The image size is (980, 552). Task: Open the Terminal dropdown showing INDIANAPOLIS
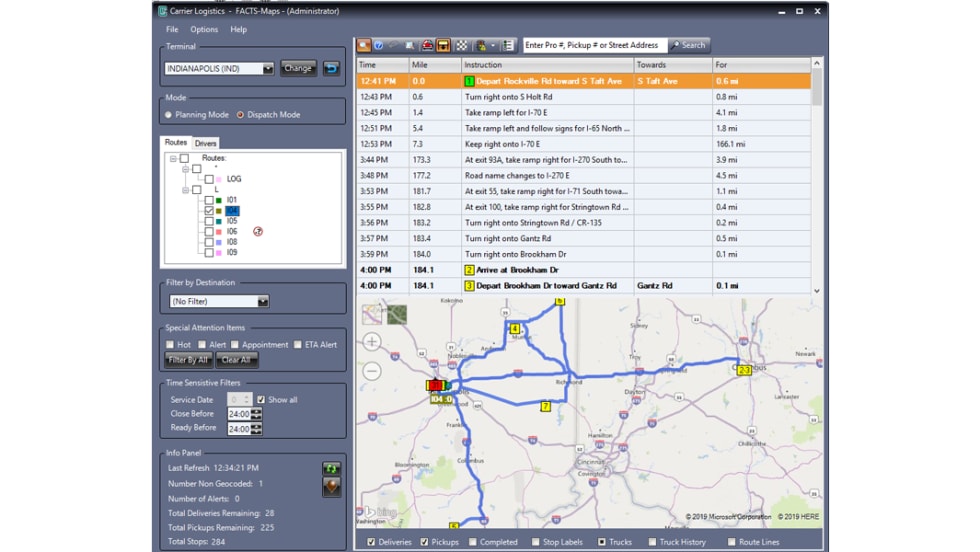[267, 69]
